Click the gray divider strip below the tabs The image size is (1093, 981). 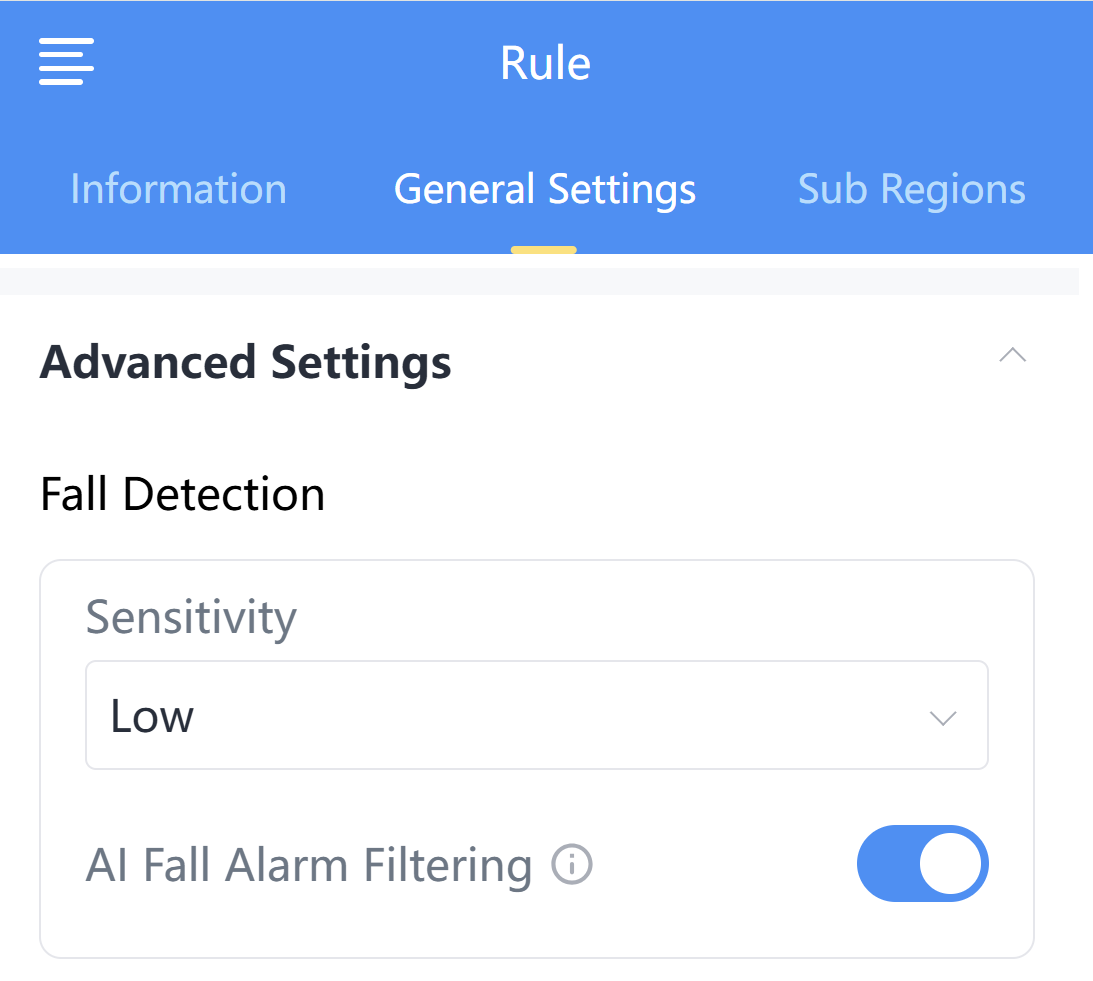pos(540,281)
